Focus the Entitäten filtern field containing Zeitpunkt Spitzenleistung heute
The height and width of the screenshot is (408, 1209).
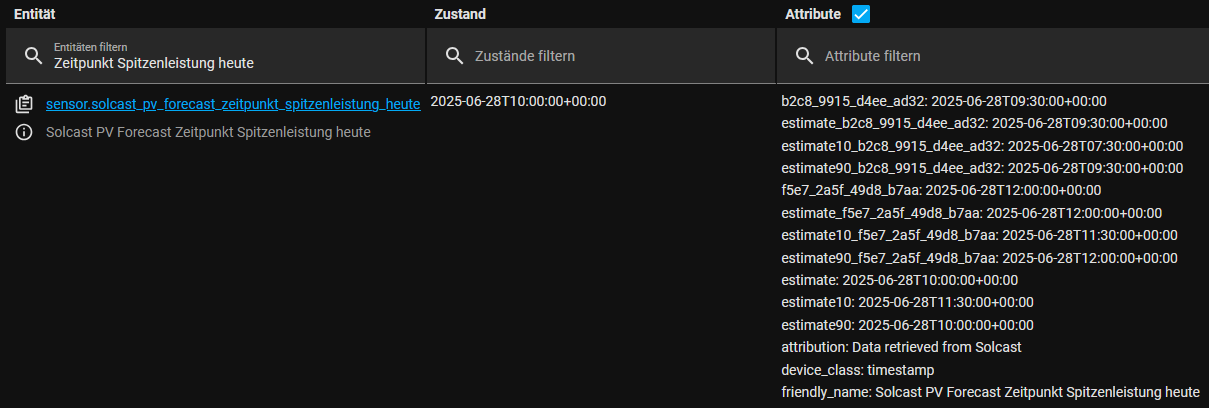tap(215, 56)
